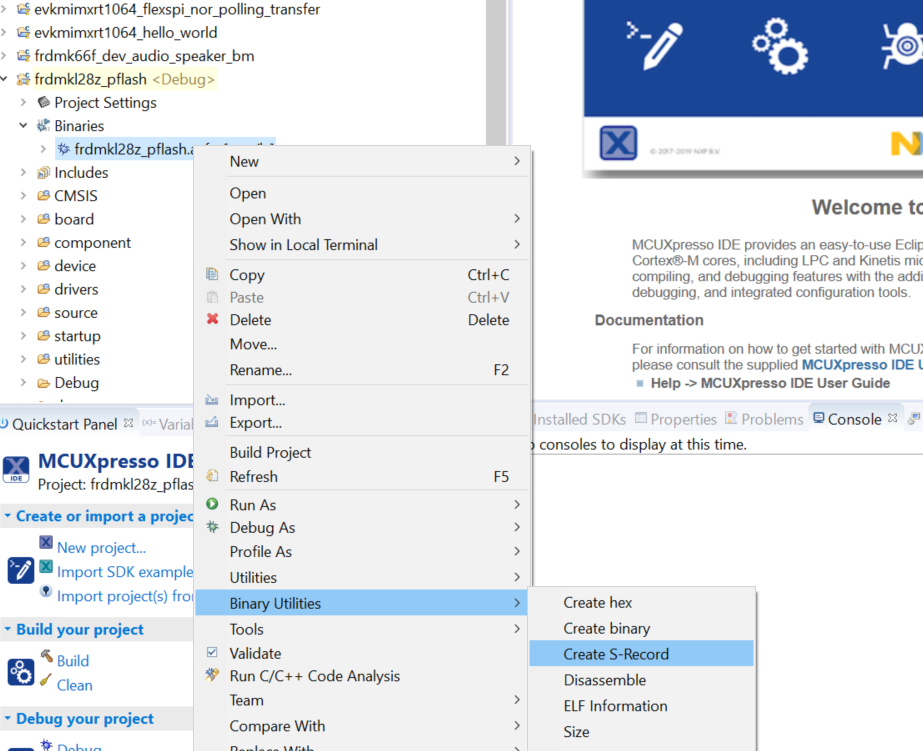Click the gears icon in Welcome banner
The height and width of the screenshot is (751, 923).
coord(780,46)
